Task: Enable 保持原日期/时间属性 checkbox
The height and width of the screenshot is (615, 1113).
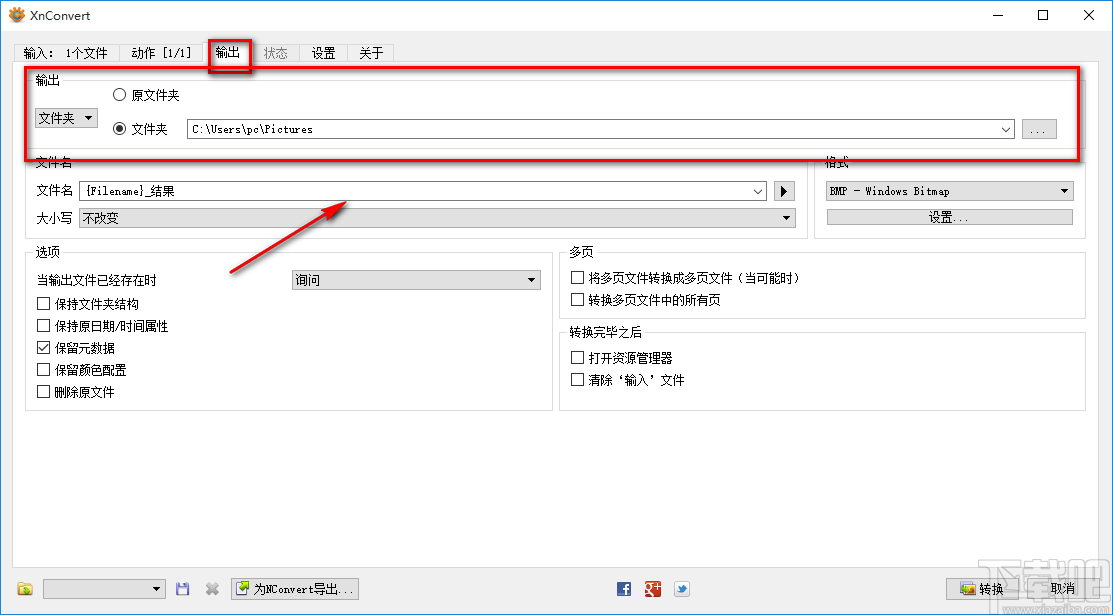Action: tap(43, 326)
